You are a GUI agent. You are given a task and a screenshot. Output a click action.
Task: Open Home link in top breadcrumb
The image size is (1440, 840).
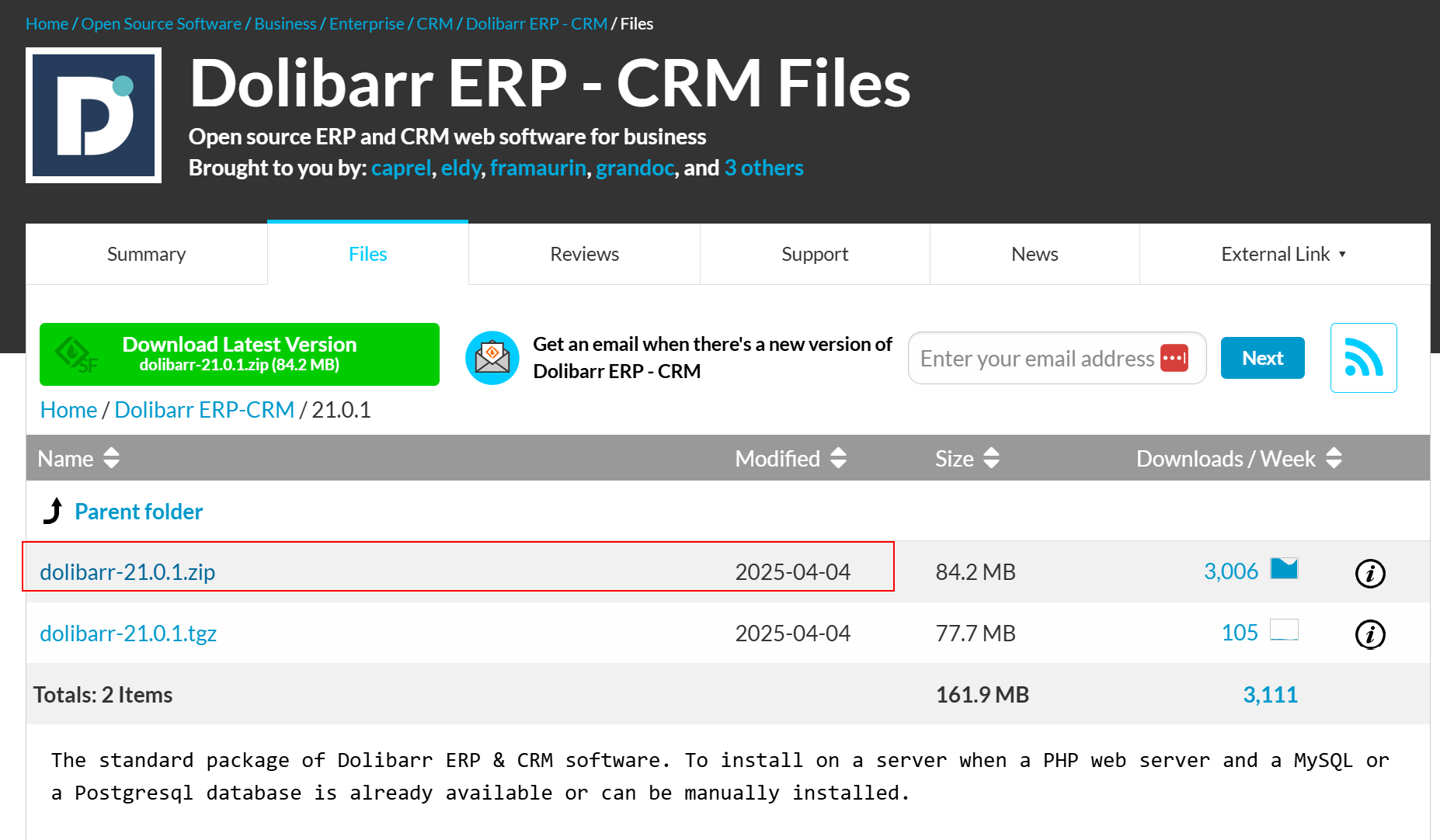coord(47,23)
